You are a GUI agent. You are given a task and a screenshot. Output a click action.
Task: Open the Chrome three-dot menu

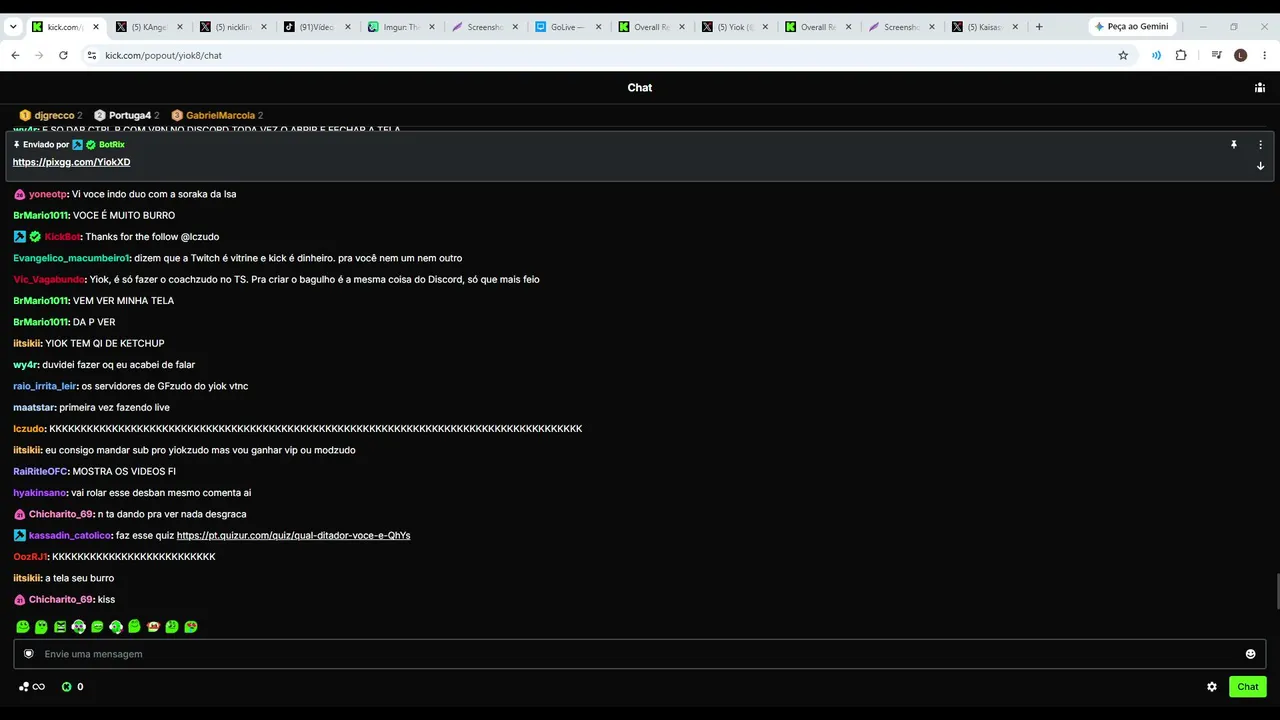coord(1265,56)
